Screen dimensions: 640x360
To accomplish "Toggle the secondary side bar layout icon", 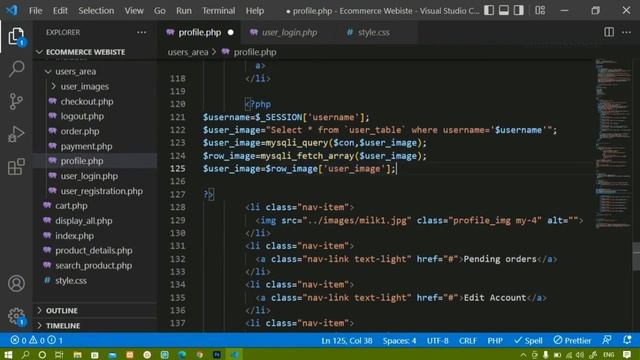I will click(x=519, y=10).
